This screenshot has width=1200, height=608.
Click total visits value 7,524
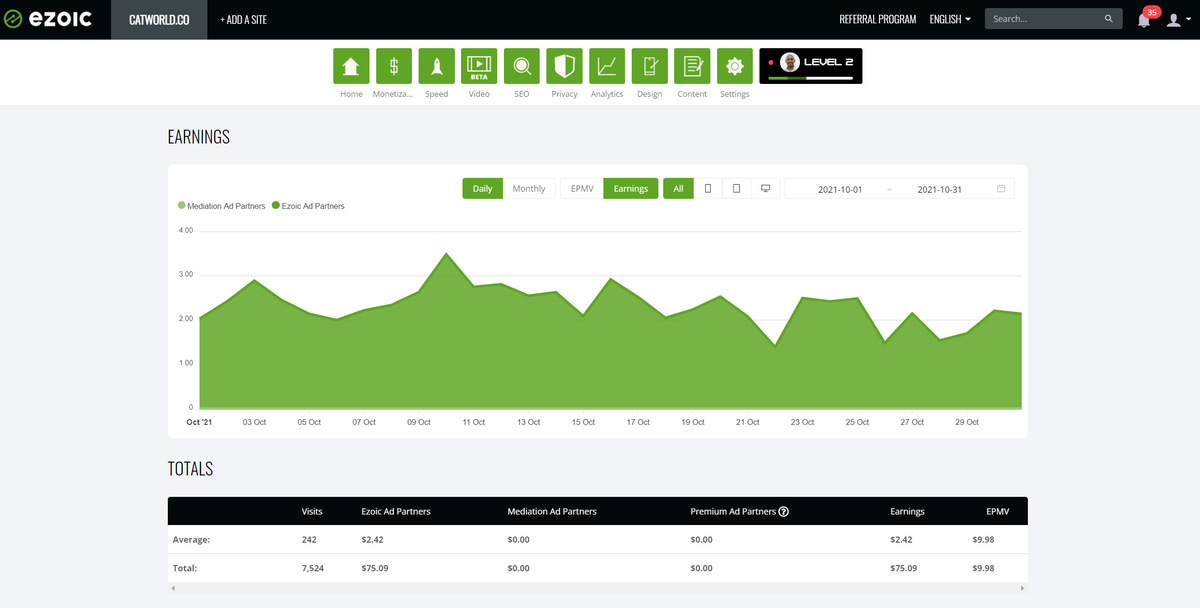314,568
